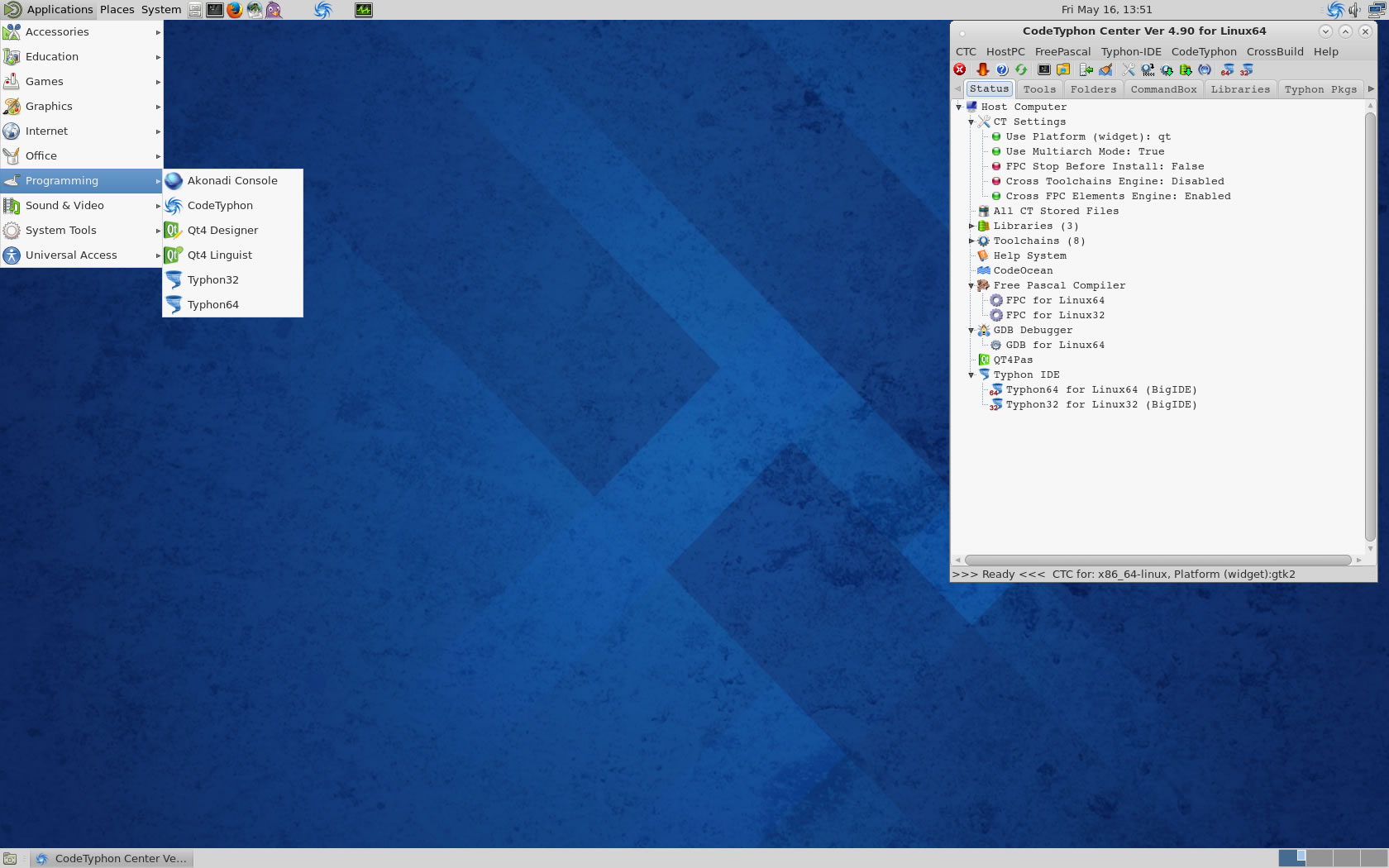Click the vertical scrollbar in Status tree
This screenshot has height=868, width=1389.
[x=1370, y=327]
